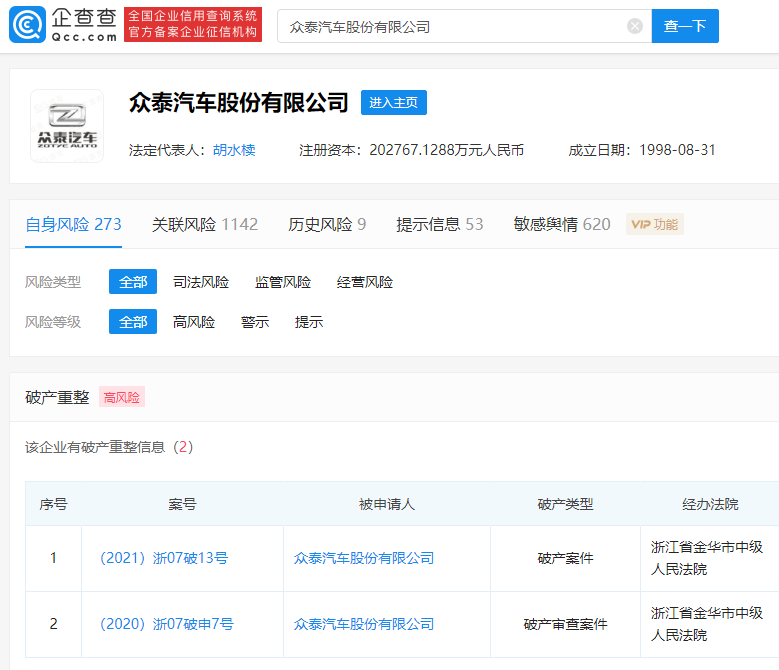The width and height of the screenshot is (779, 670).
Task: Click the Zotye Auto company logo thumbnail
Action: 66,126
